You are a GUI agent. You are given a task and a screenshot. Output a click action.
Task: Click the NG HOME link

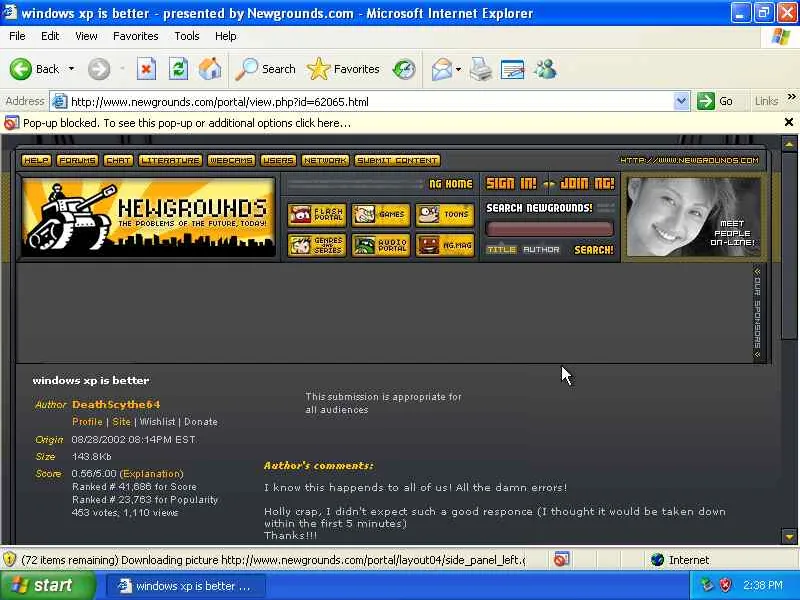[451, 184]
